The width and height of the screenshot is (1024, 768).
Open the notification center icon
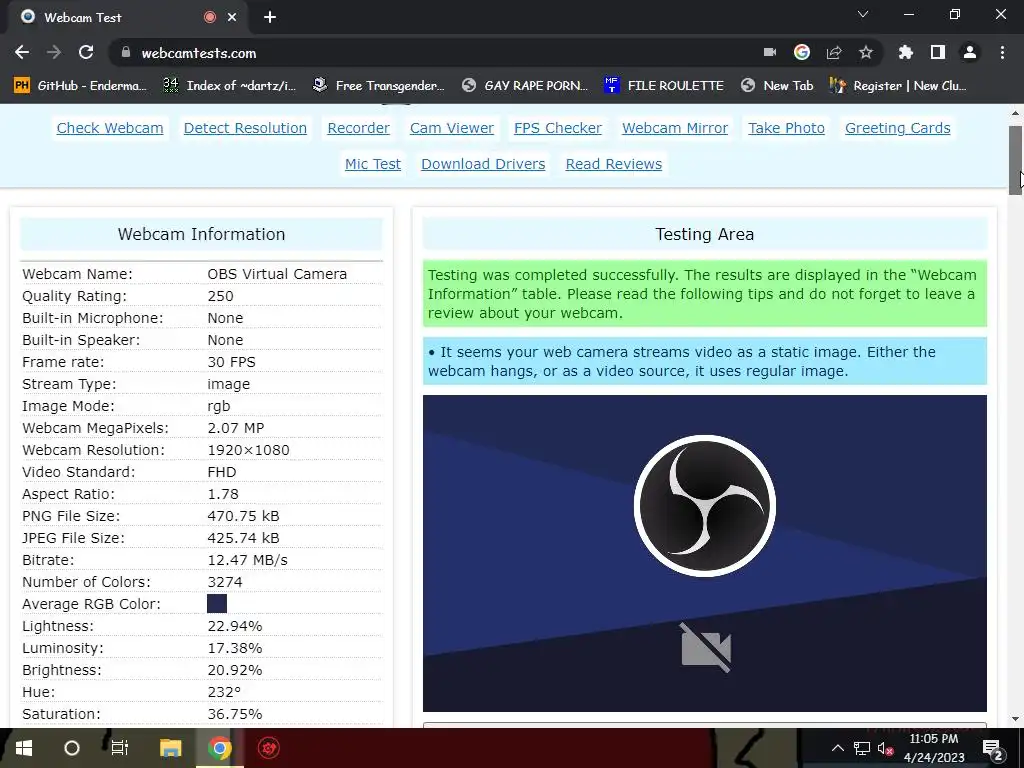tap(993, 748)
